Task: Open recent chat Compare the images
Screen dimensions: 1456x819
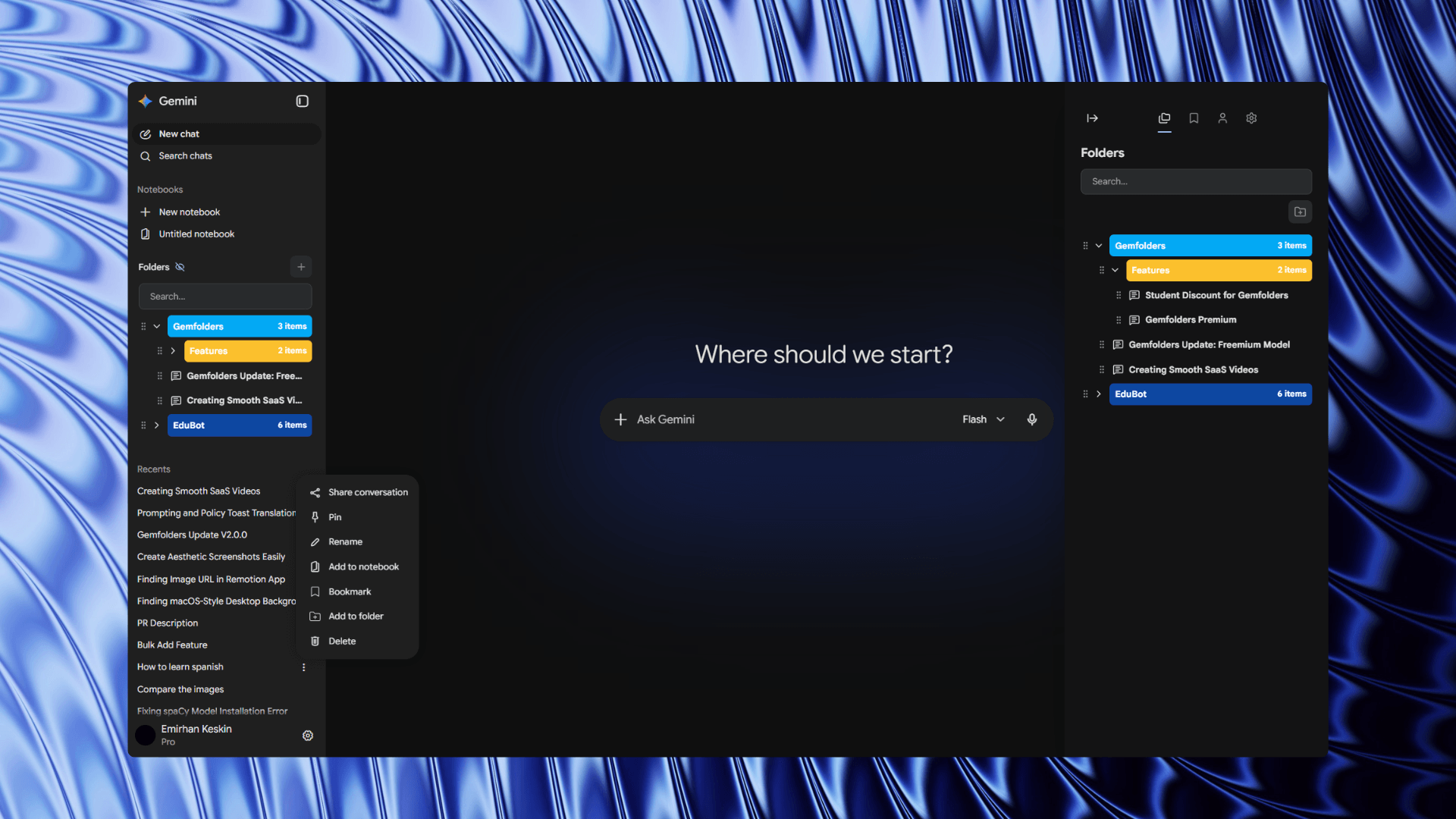Action: click(x=180, y=689)
